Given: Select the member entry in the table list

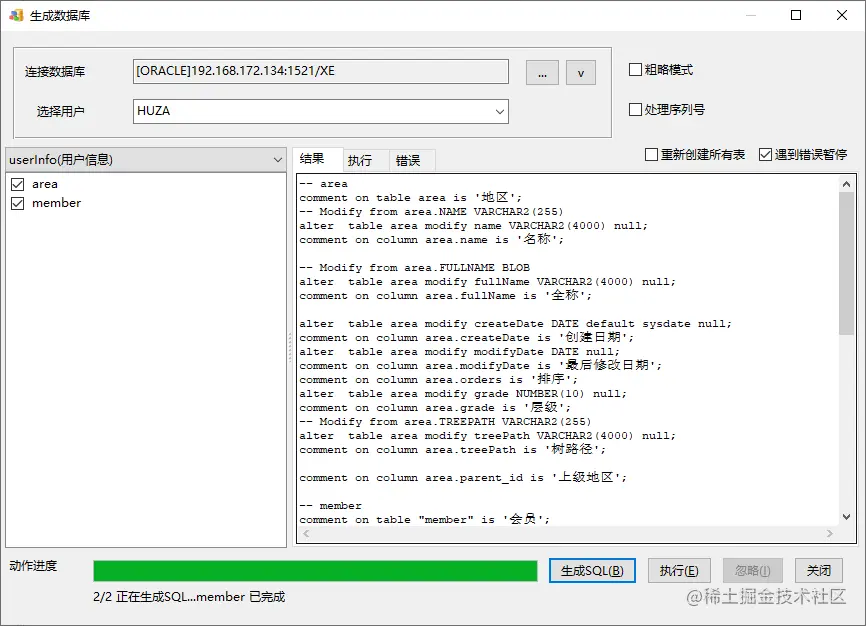Looking at the screenshot, I should coord(56,203).
